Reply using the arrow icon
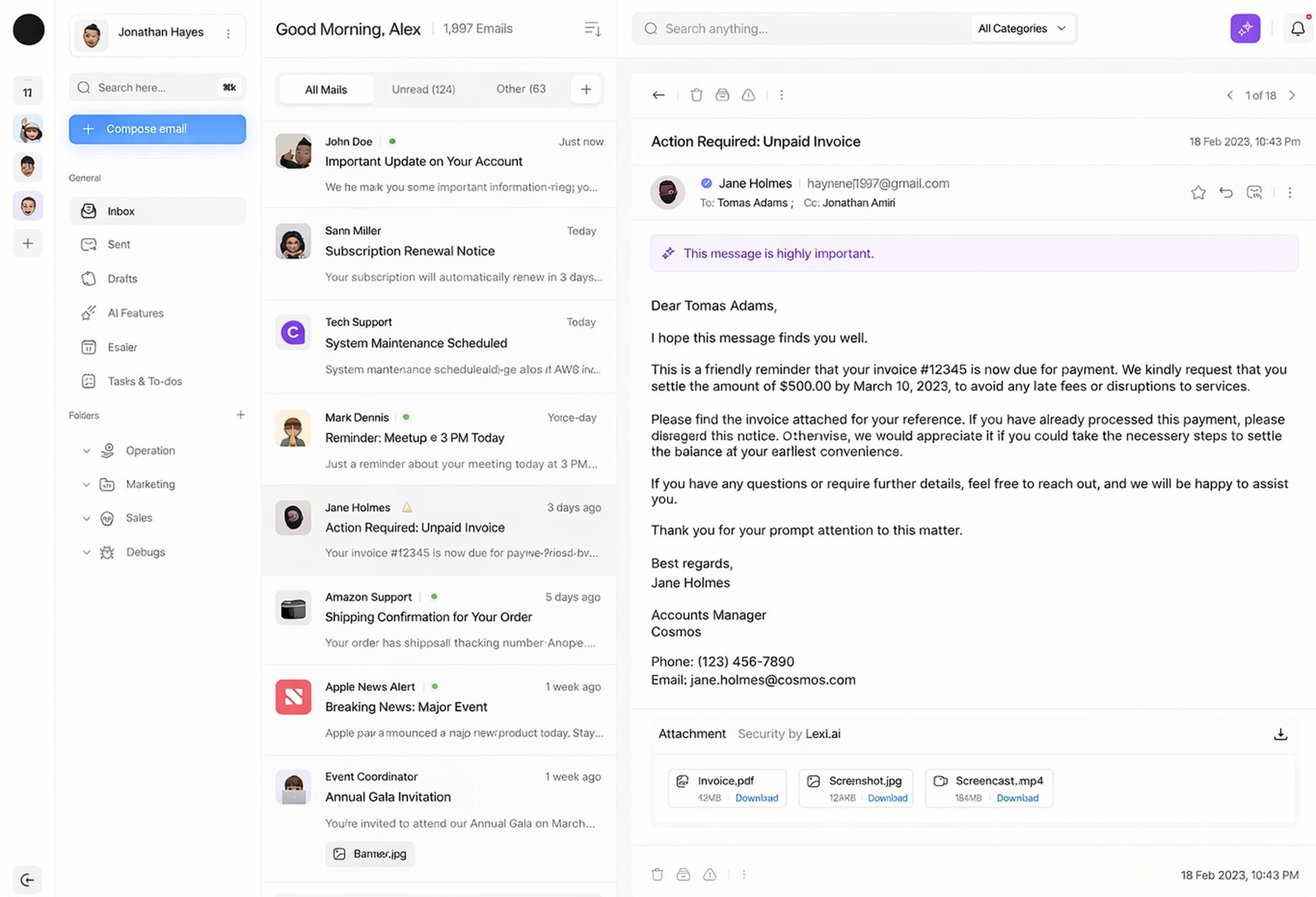 click(1226, 193)
